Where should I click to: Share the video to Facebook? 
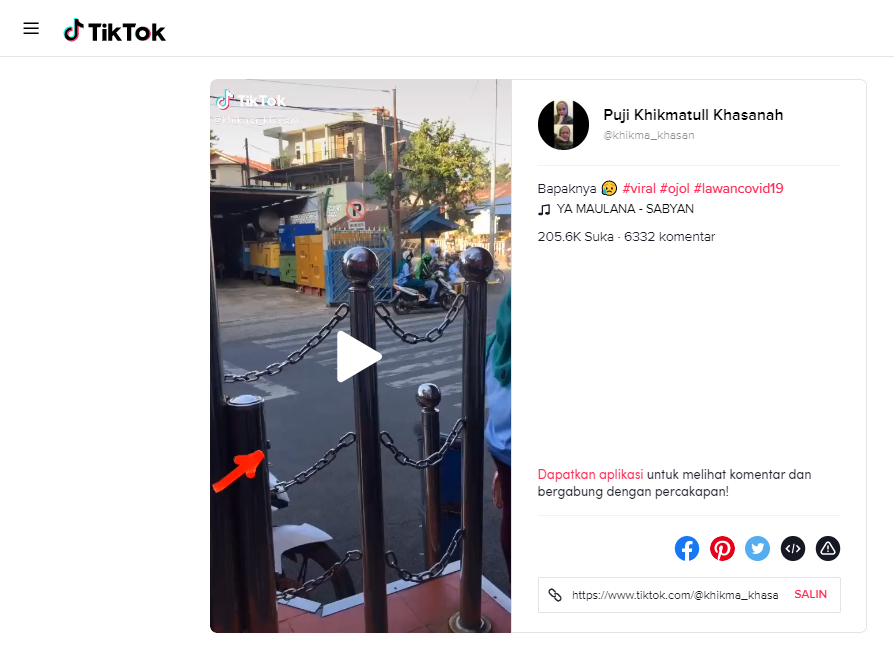[687, 548]
